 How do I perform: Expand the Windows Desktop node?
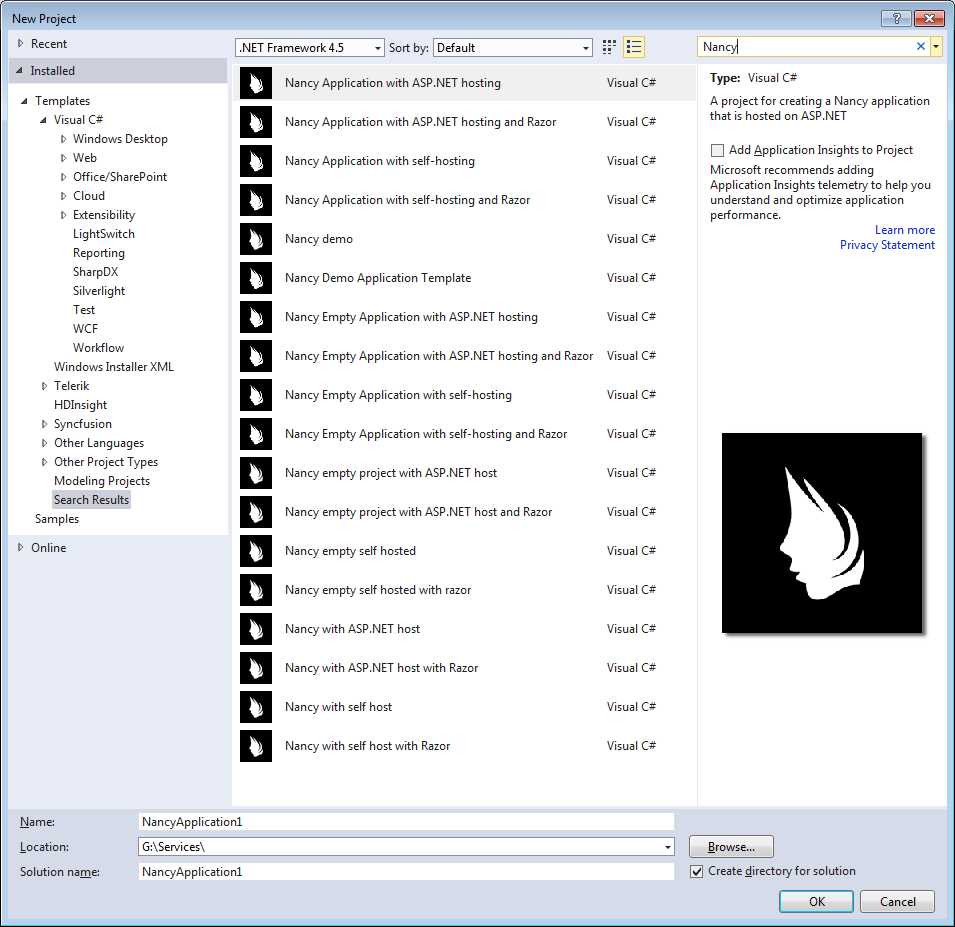[x=63, y=138]
